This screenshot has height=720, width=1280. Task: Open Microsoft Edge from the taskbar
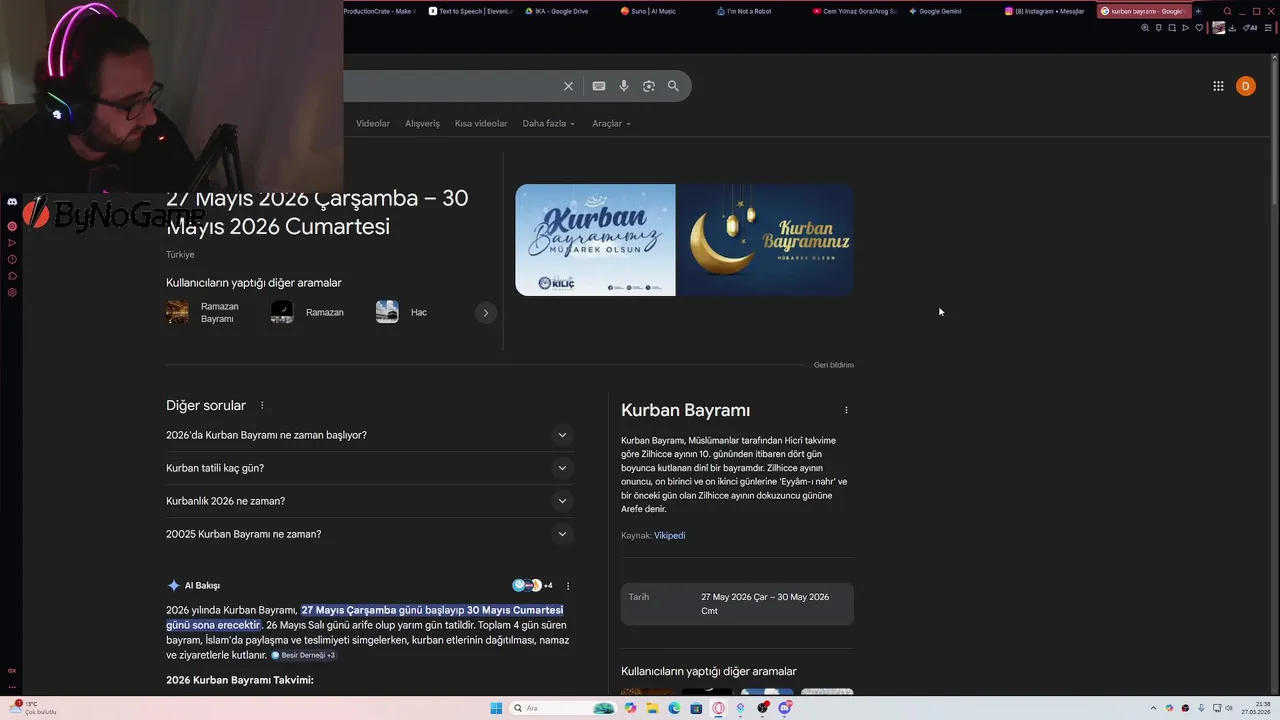674,708
